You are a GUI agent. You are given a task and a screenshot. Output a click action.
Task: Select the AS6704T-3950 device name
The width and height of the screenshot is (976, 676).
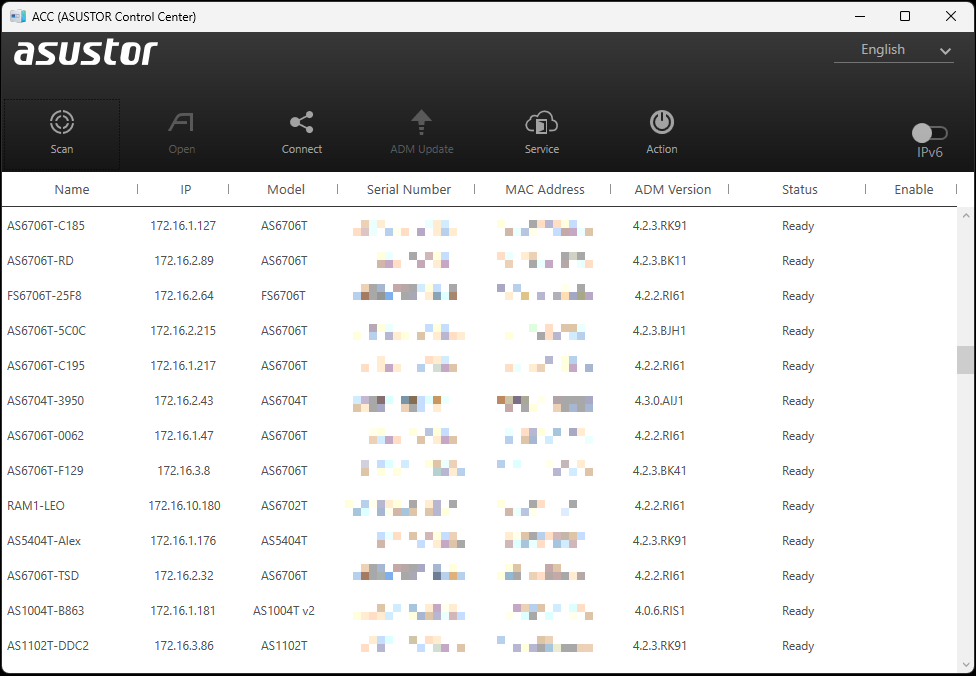[x=45, y=400]
